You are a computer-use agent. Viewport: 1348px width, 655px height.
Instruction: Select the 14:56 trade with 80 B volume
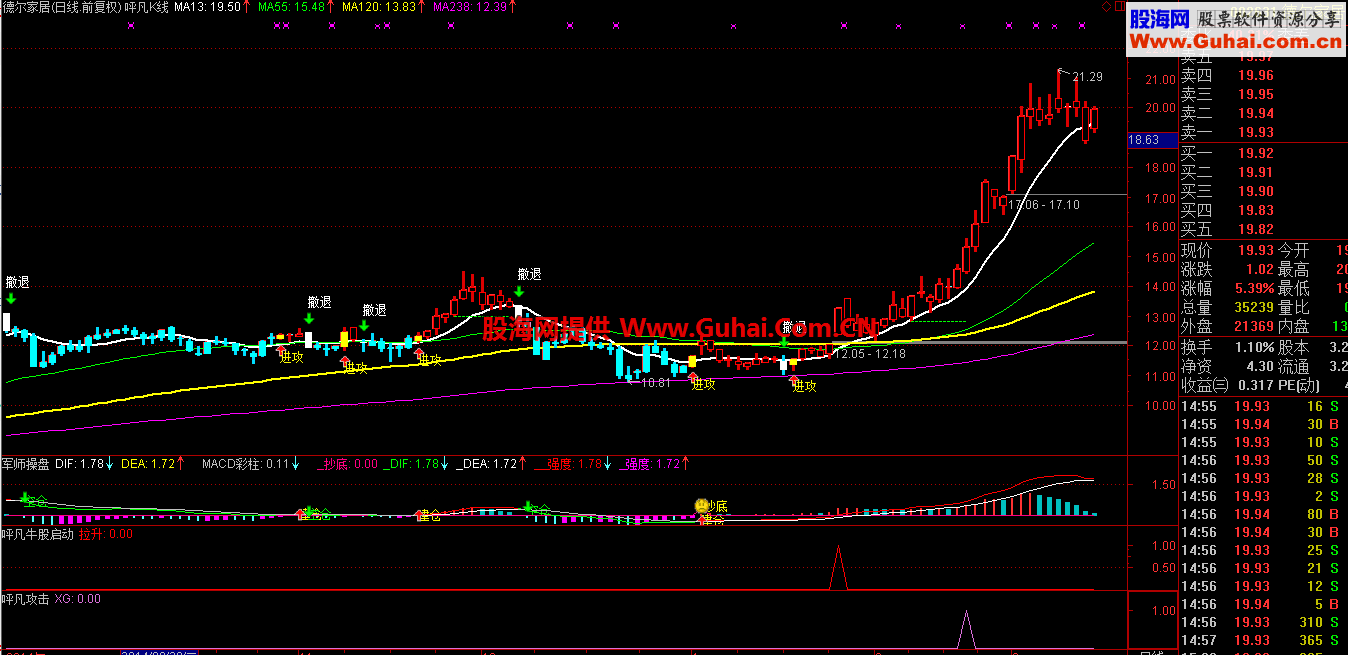click(1263, 514)
